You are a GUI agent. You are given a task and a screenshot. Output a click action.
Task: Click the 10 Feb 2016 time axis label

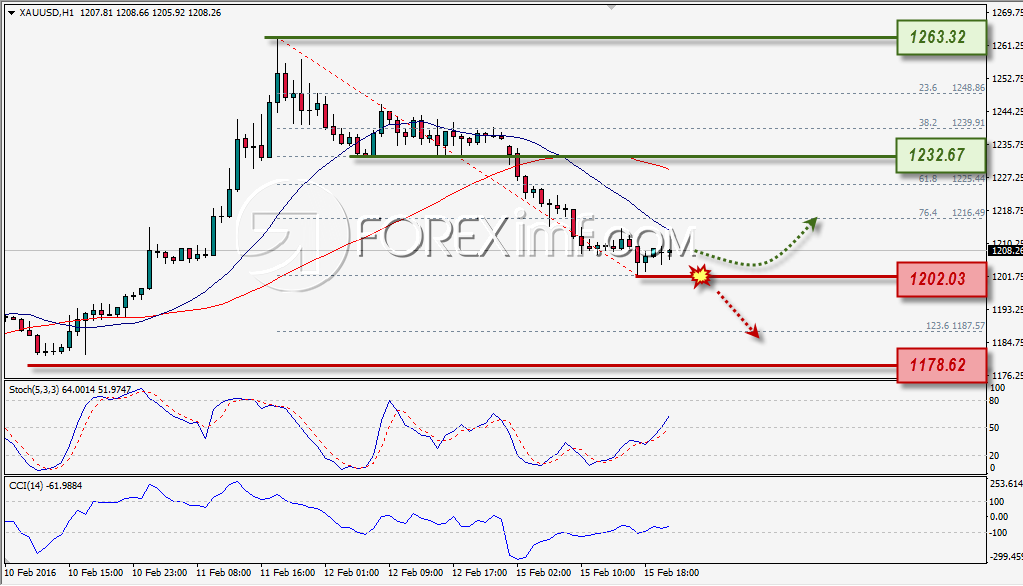click(x=30, y=573)
